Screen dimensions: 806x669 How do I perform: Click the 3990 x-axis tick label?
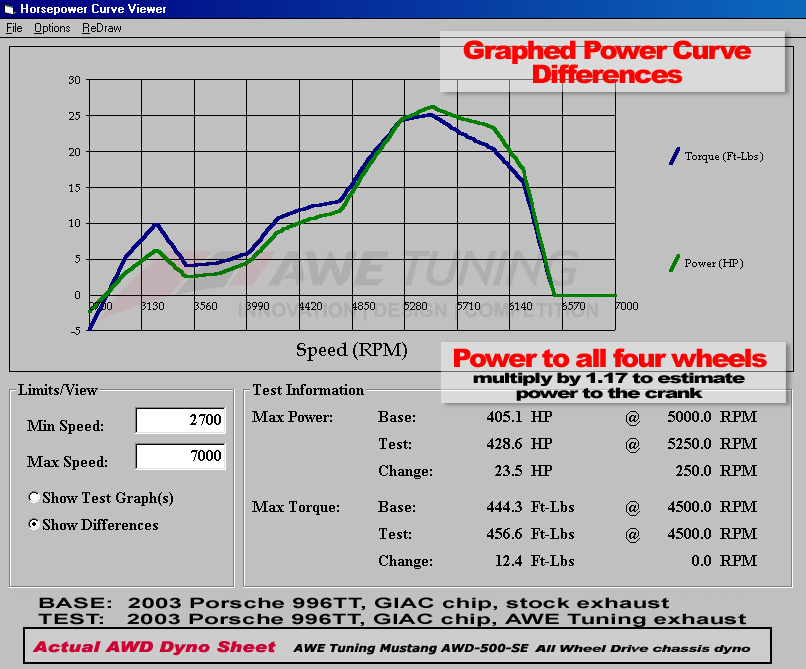click(258, 306)
